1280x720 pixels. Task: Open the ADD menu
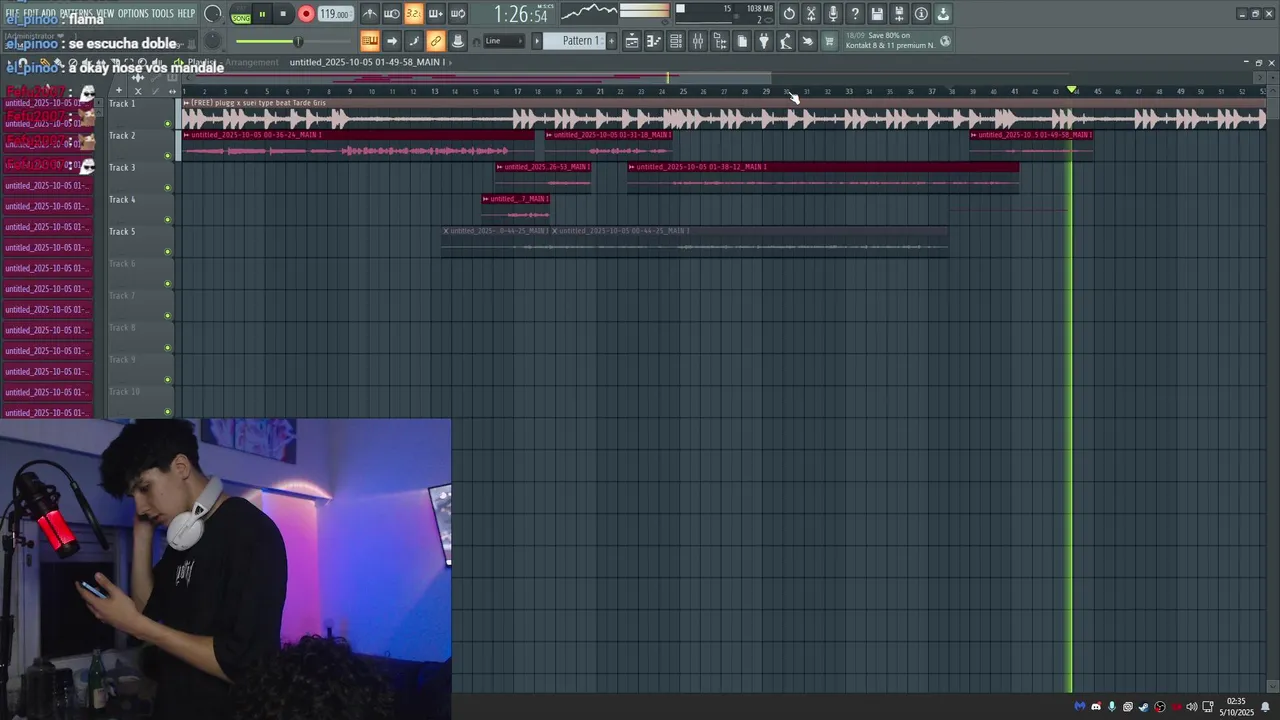click(x=49, y=13)
